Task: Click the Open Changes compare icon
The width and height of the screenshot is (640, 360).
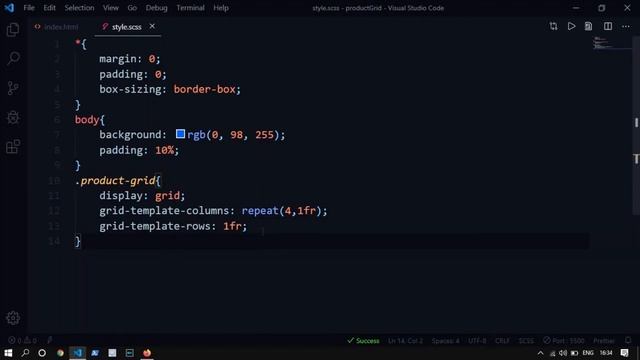Action: pos(553,27)
